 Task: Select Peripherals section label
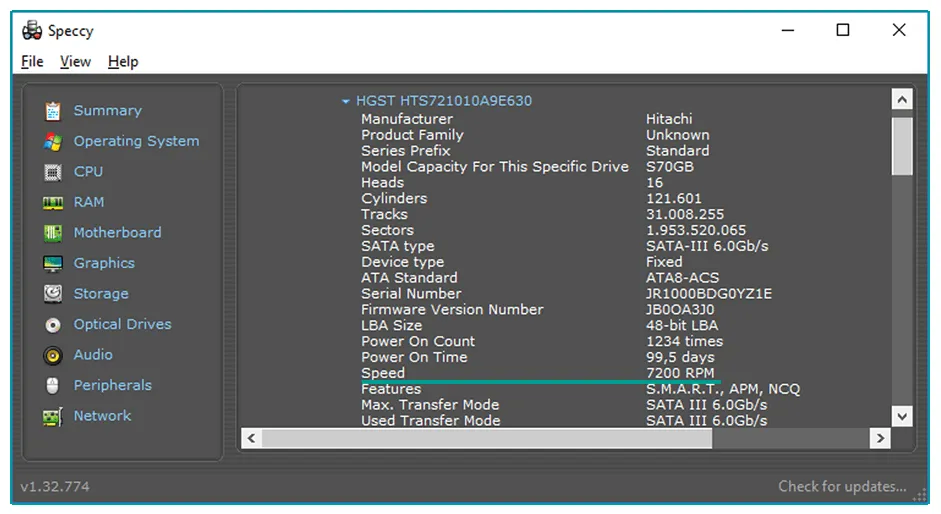113,385
